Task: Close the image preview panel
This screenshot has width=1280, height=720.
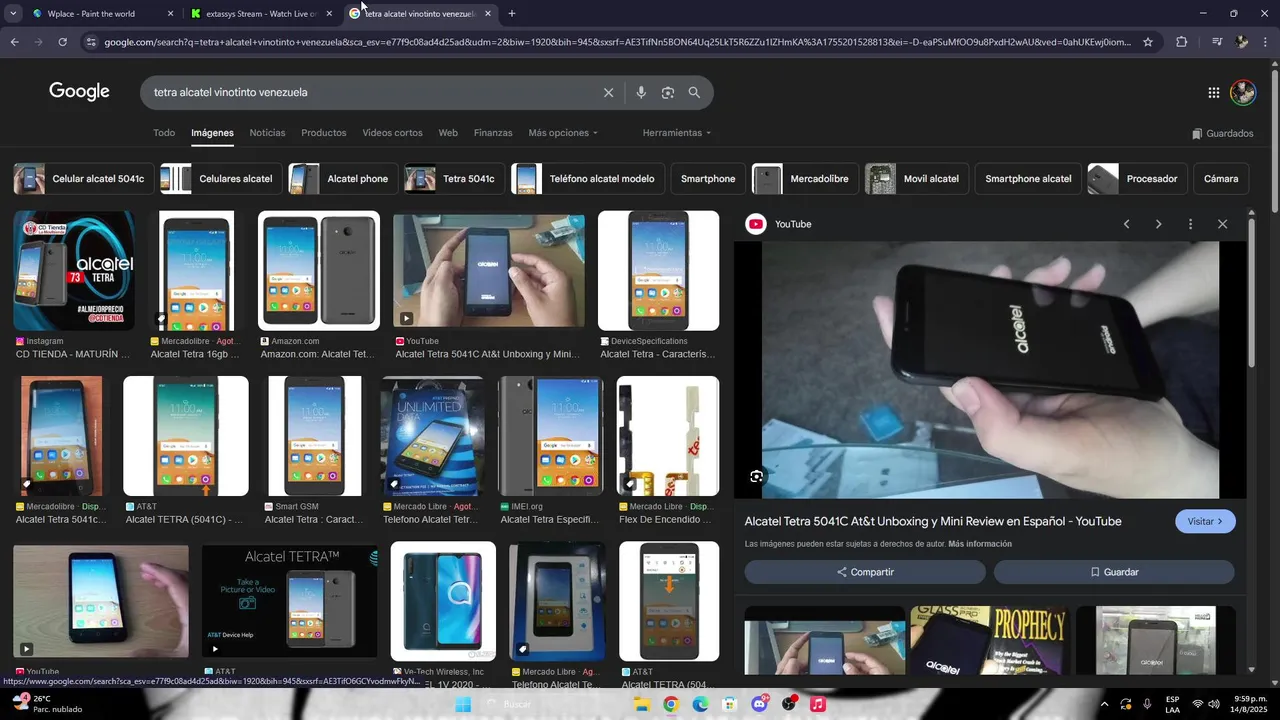Action: click(x=1222, y=224)
